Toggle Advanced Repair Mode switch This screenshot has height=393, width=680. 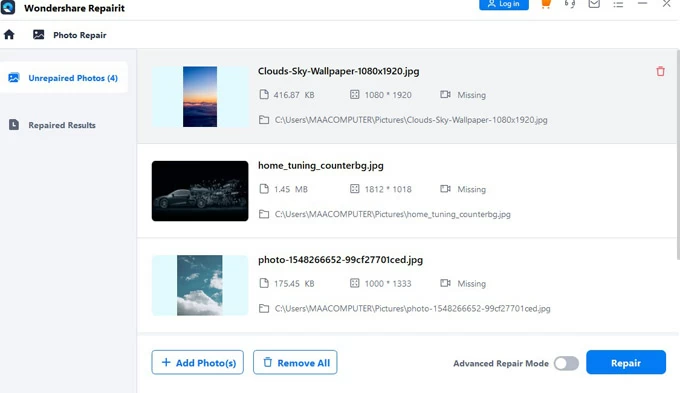pyautogui.click(x=566, y=363)
